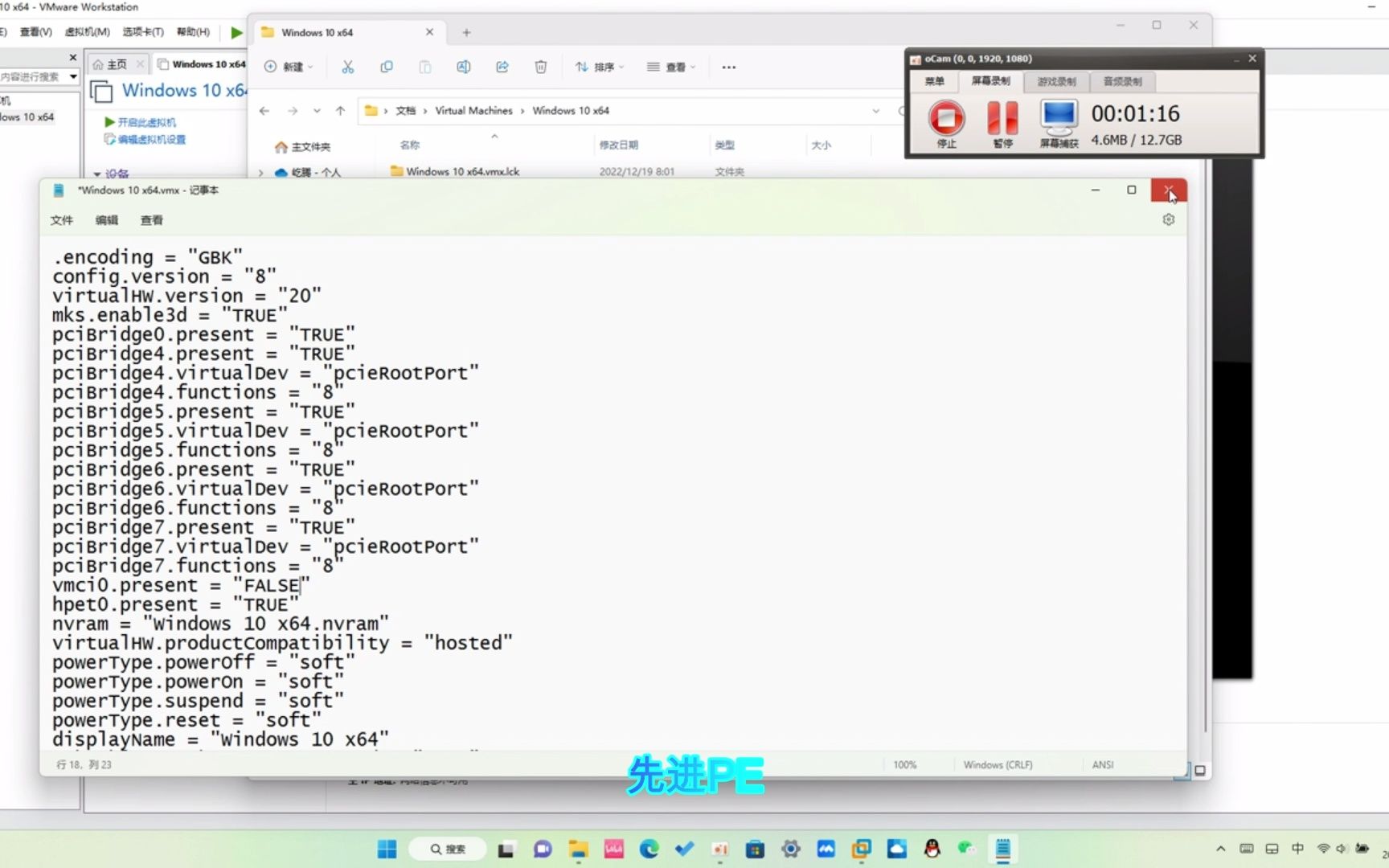The image size is (1389, 868).
Task: Click the share icon in Explorer toolbar
Action: [x=502, y=67]
